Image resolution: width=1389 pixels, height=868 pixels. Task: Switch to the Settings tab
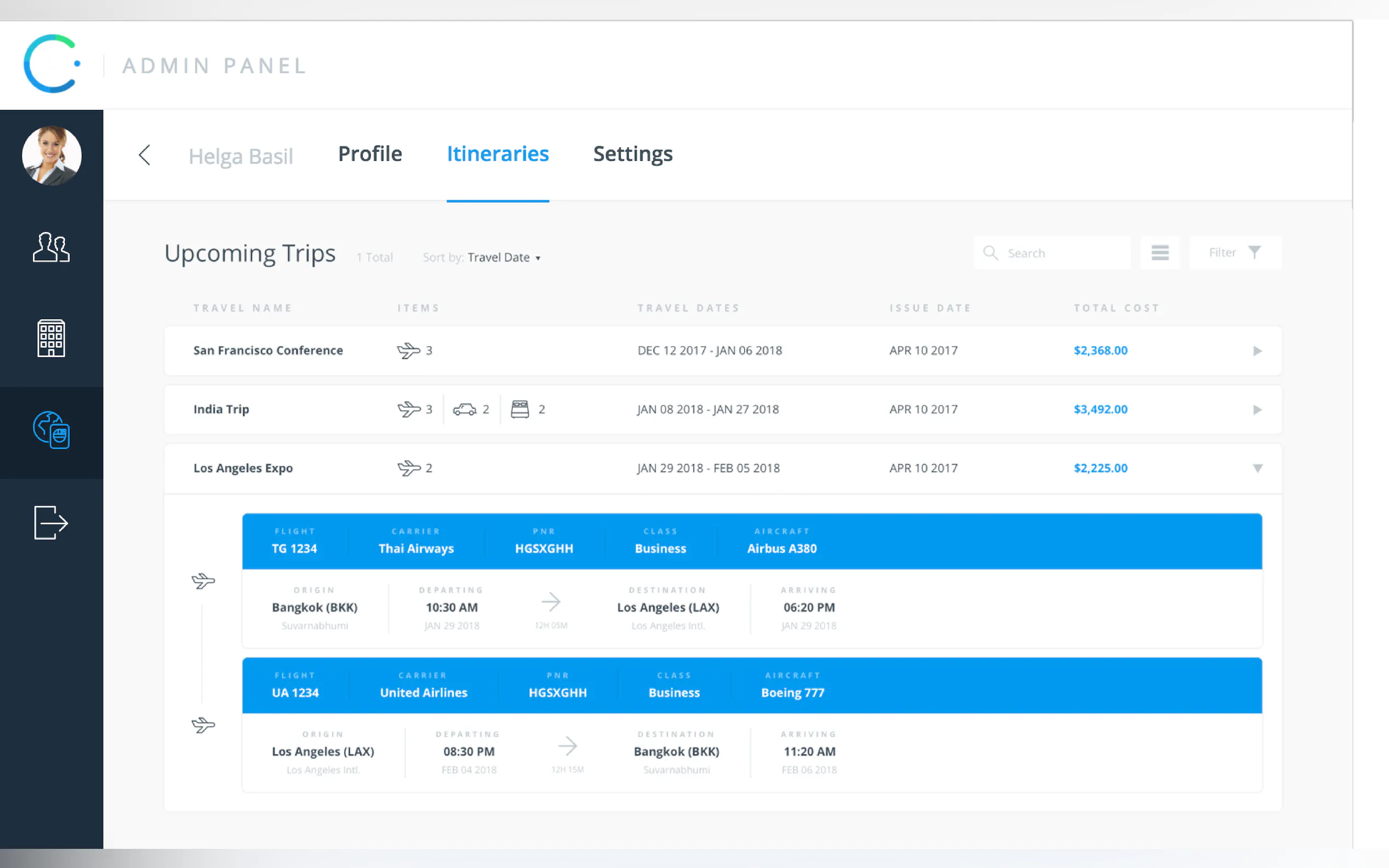632,154
